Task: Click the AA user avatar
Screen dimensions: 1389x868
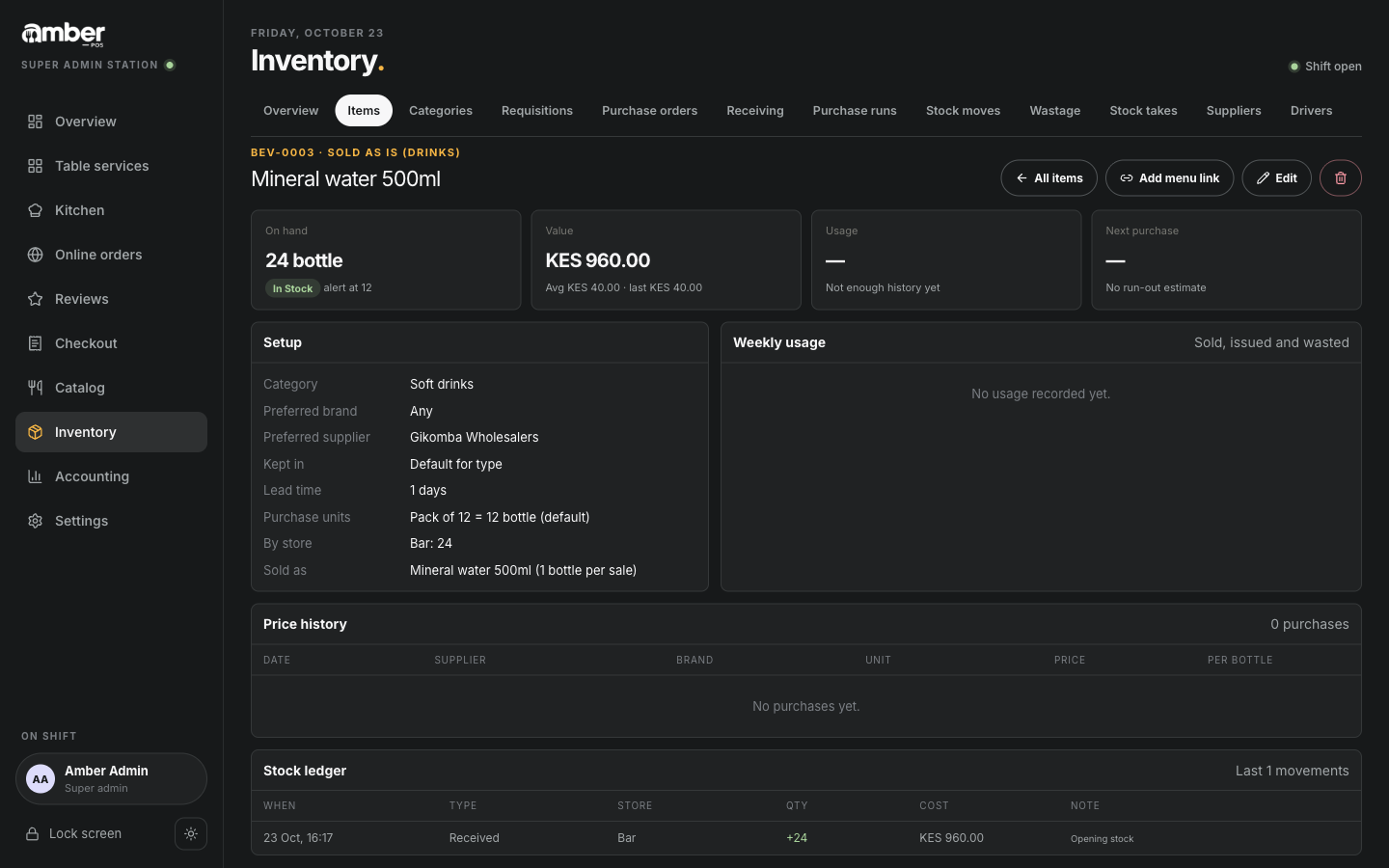Action: (x=41, y=779)
